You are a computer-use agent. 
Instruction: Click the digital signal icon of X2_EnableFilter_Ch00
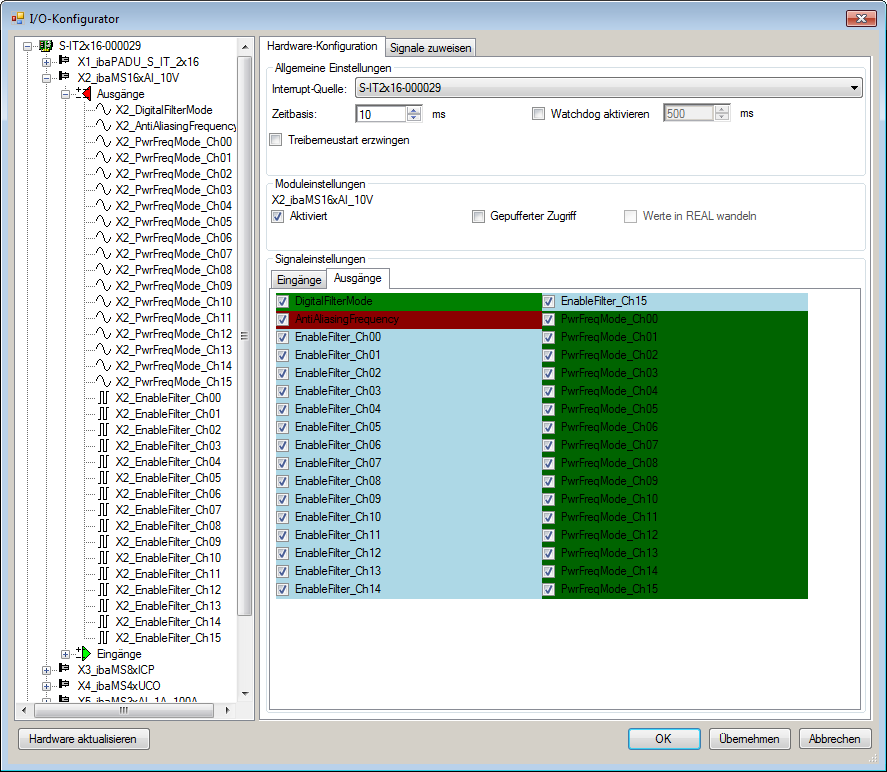tap(103, 398)
